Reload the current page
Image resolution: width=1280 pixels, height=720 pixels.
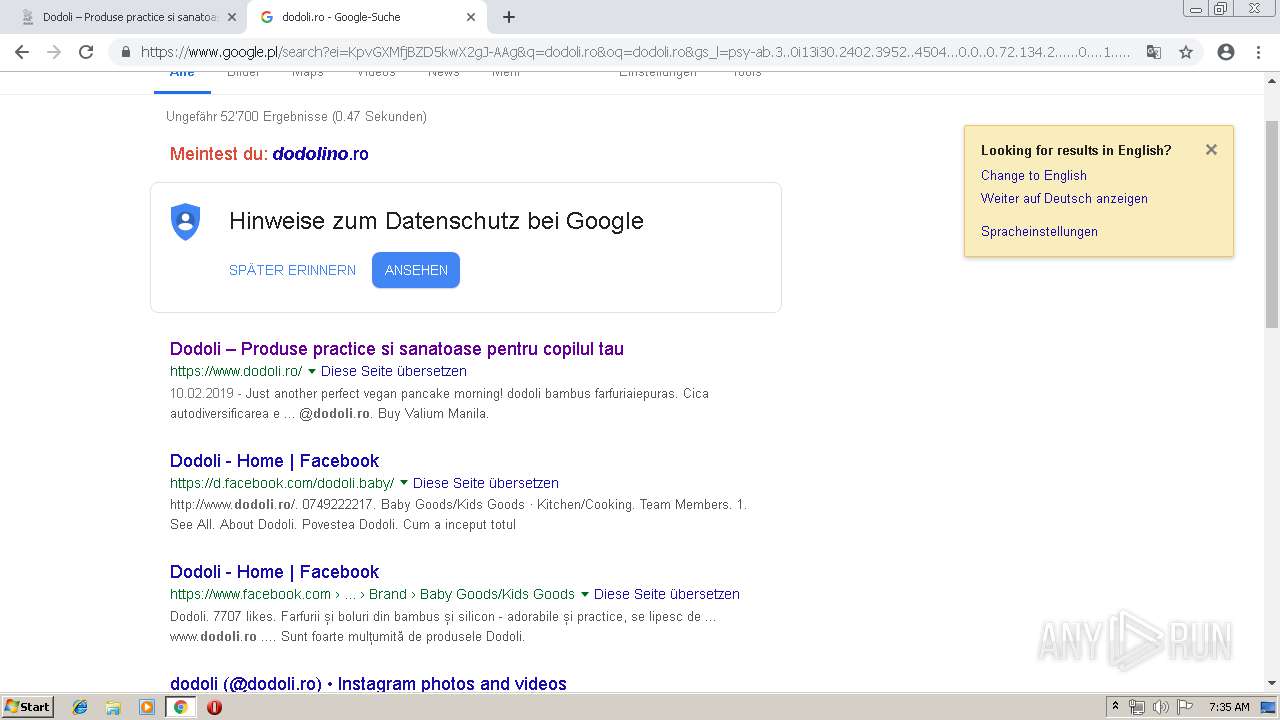click(86, 52)
